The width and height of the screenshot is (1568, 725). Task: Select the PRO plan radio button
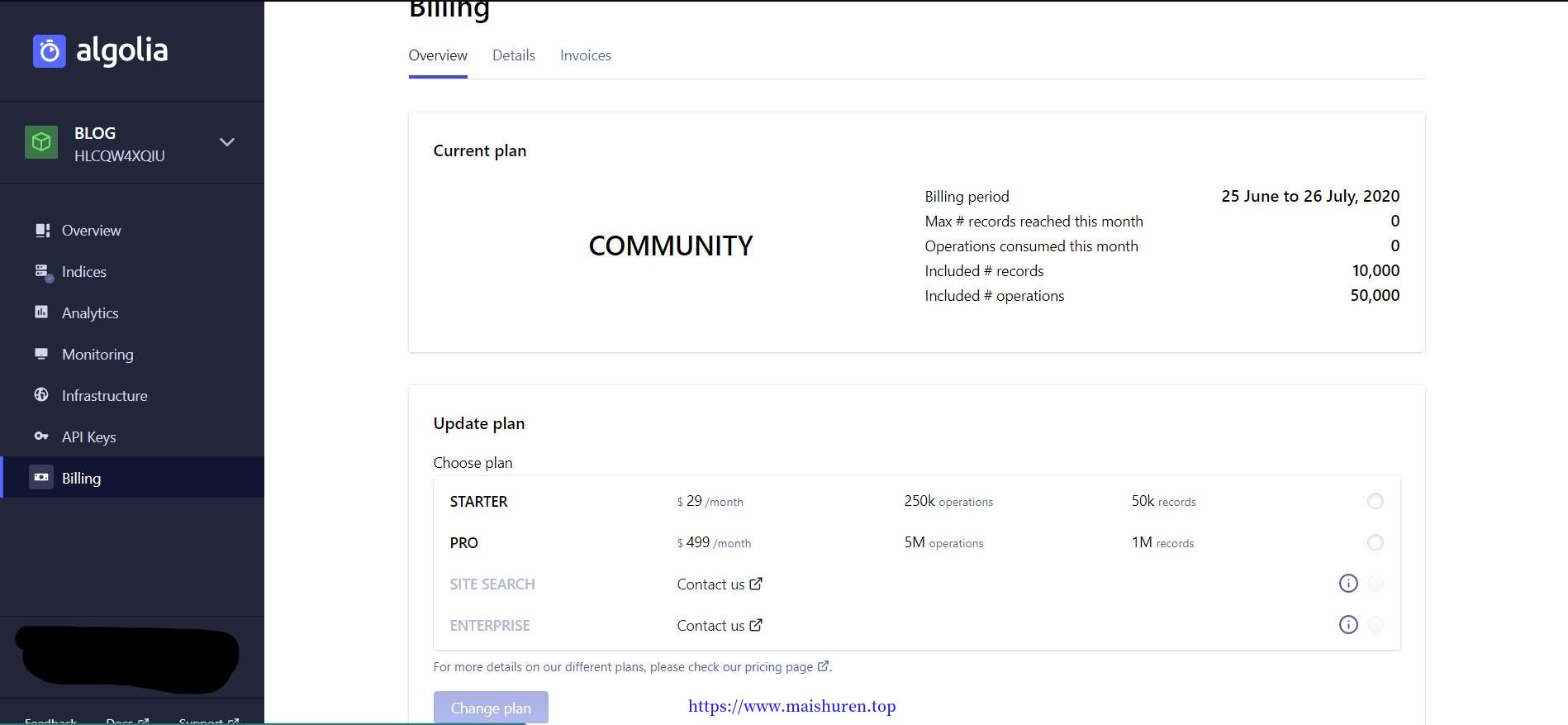click(1375, 542)
